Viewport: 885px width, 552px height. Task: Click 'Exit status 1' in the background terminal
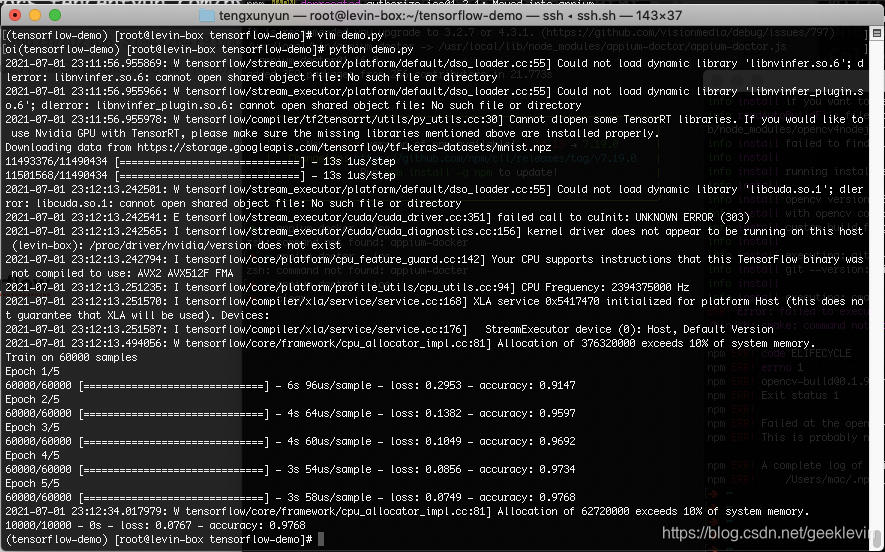(x=800, y=395)
